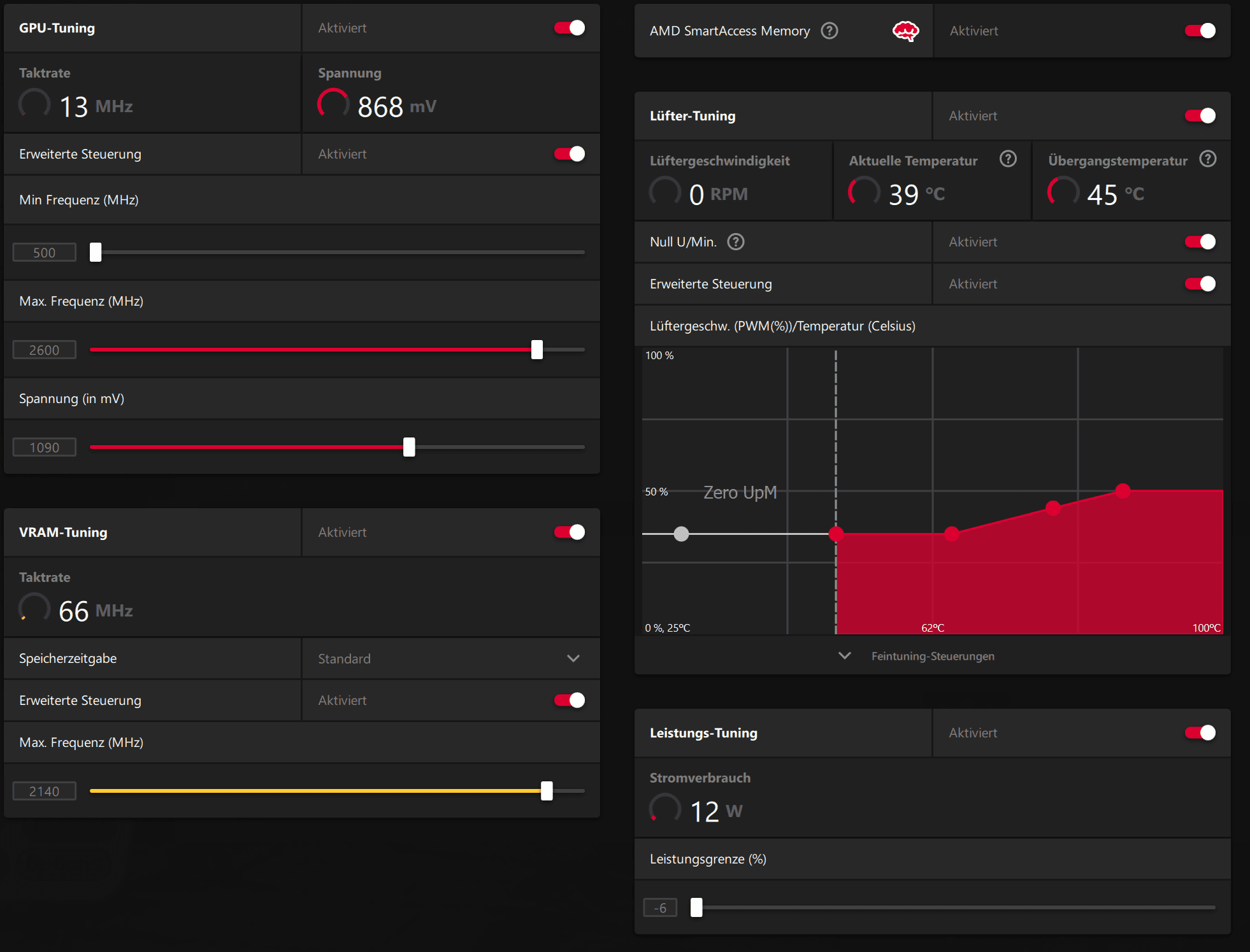Click the Speicherzeitgabe label

tap(68, 658)
